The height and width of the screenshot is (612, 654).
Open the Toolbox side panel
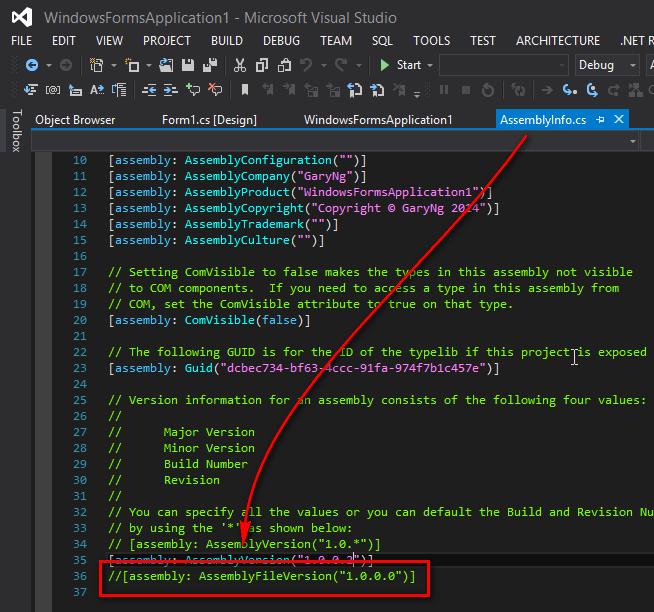[16, 131]
